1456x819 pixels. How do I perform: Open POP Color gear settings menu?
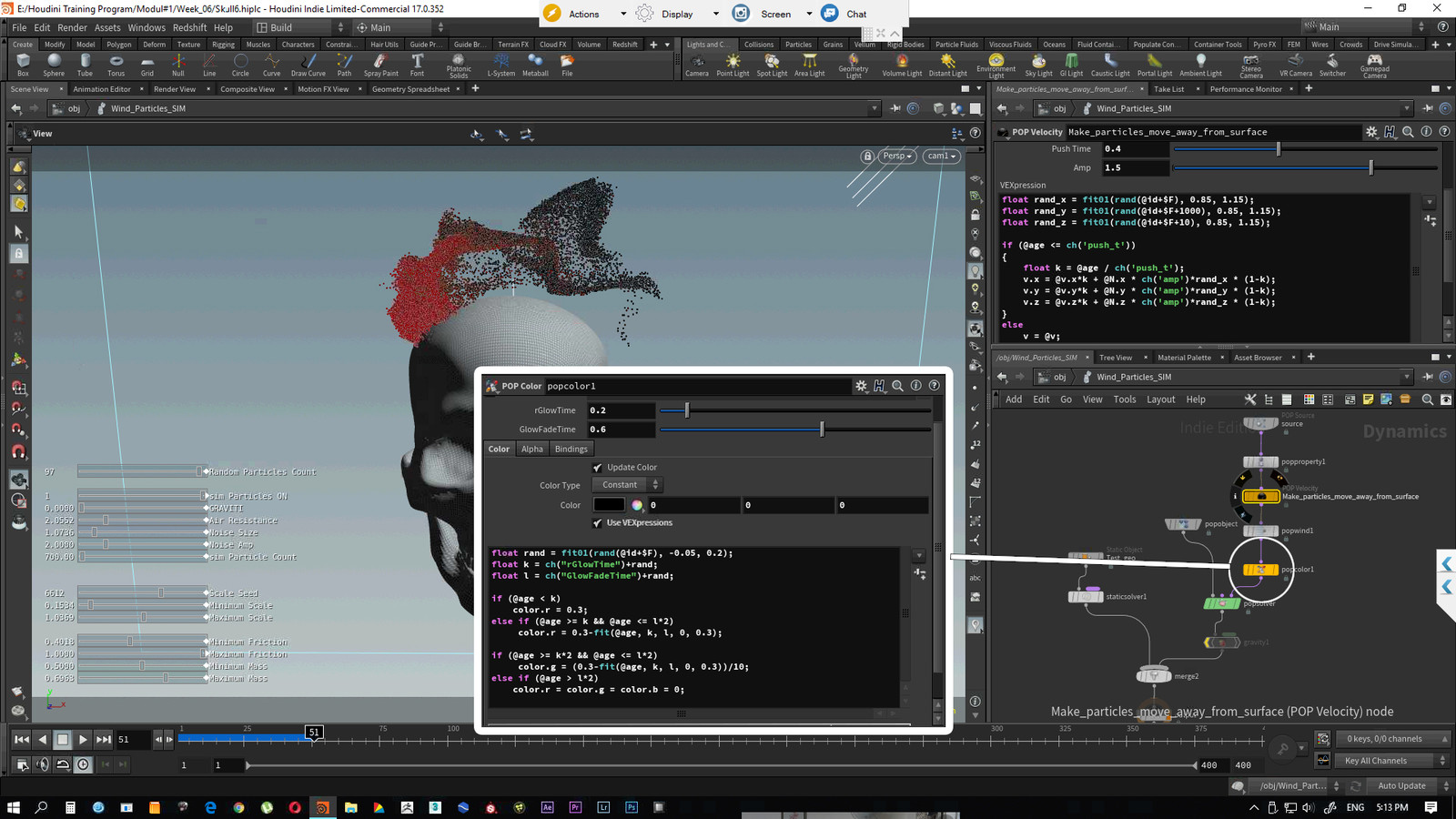point(861,386)
